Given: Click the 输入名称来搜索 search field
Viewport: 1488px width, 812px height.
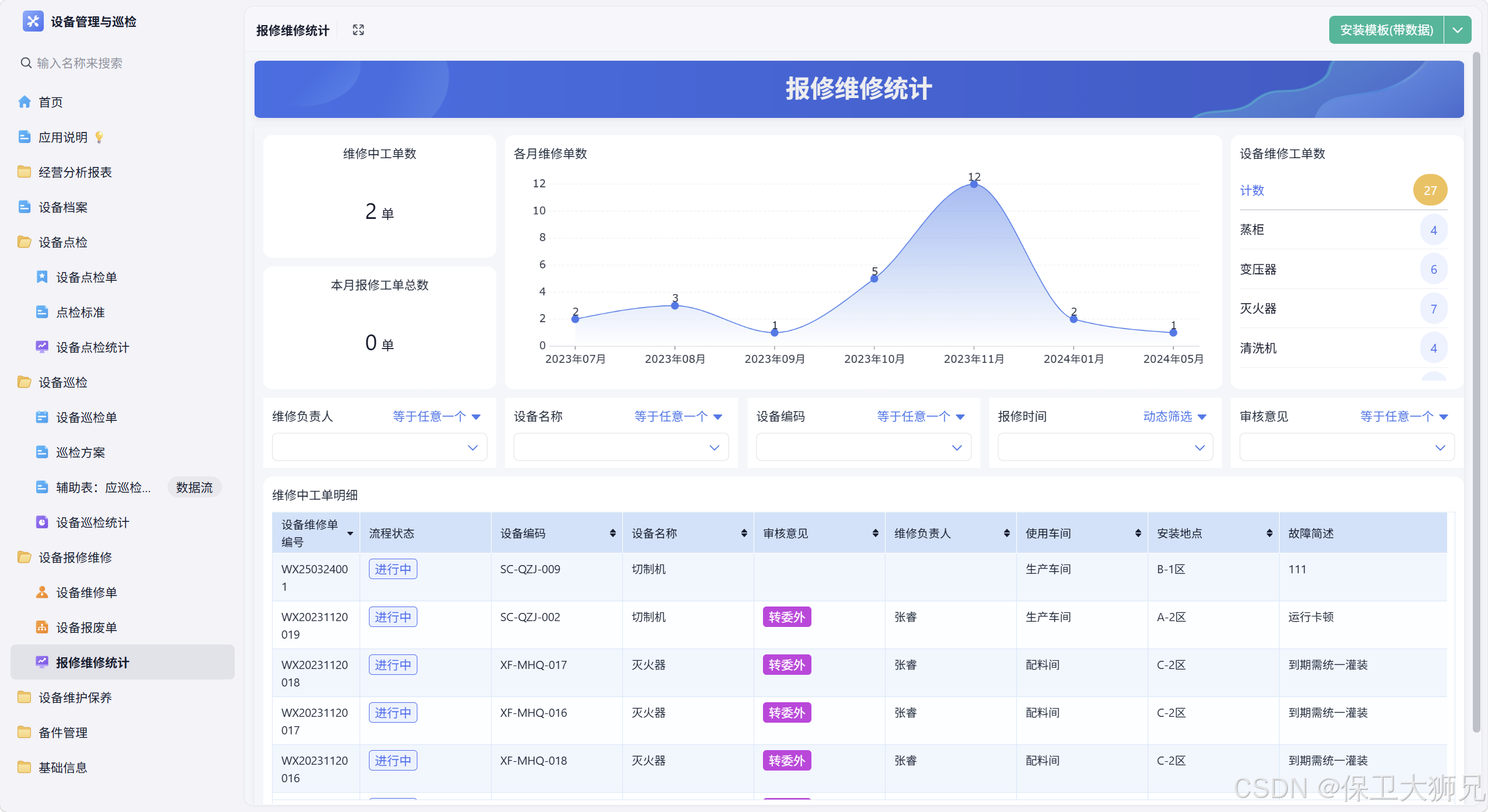Looking at the screenshot, I should (x=123, y=63).
